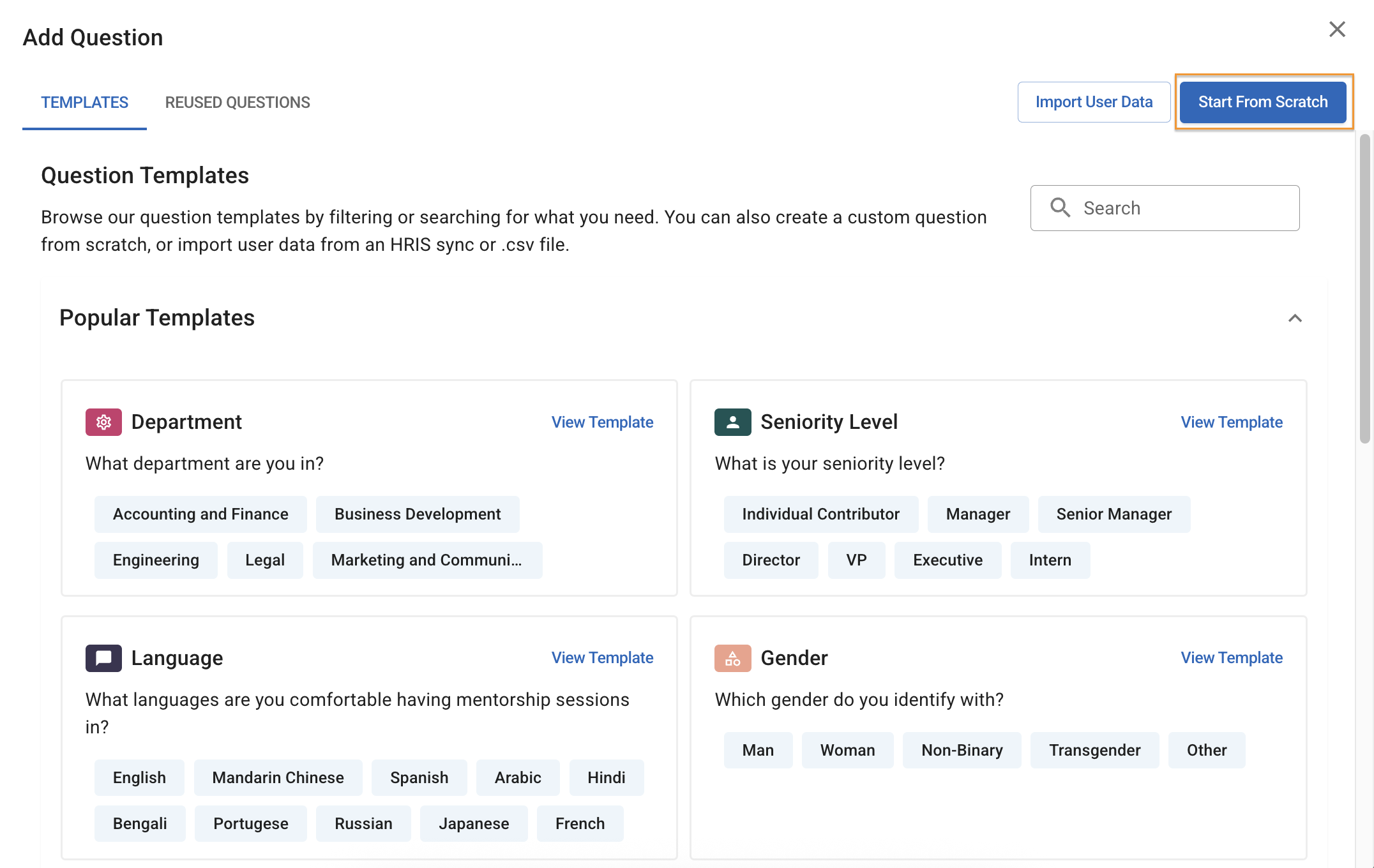The image size is (1374, 868).
Task: Click the Language chat bubble icon
Action: click(103, 658)
